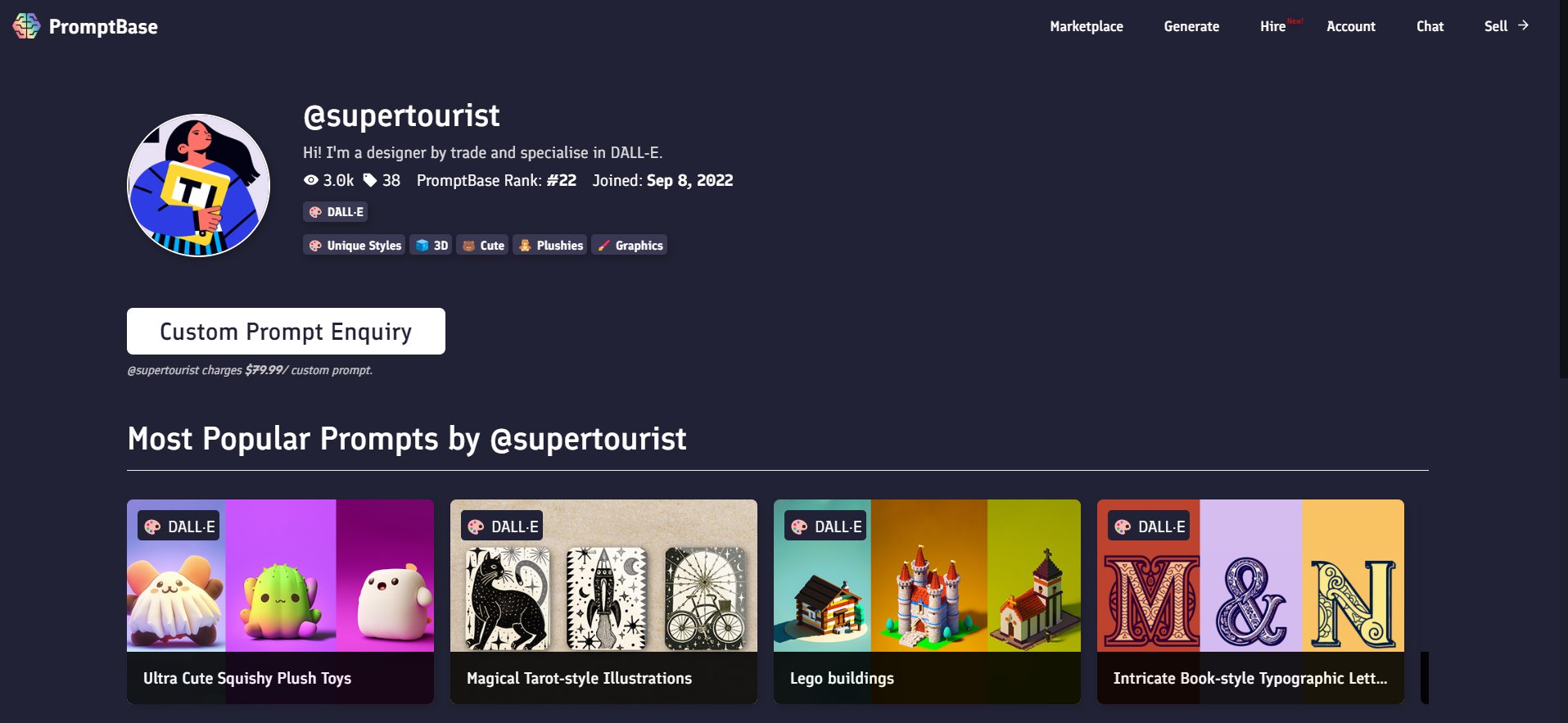The width and height of the screenshot is (1568, 723).
Task: Click the arrow icon next to Sell
Action: tap(1523, 25)
